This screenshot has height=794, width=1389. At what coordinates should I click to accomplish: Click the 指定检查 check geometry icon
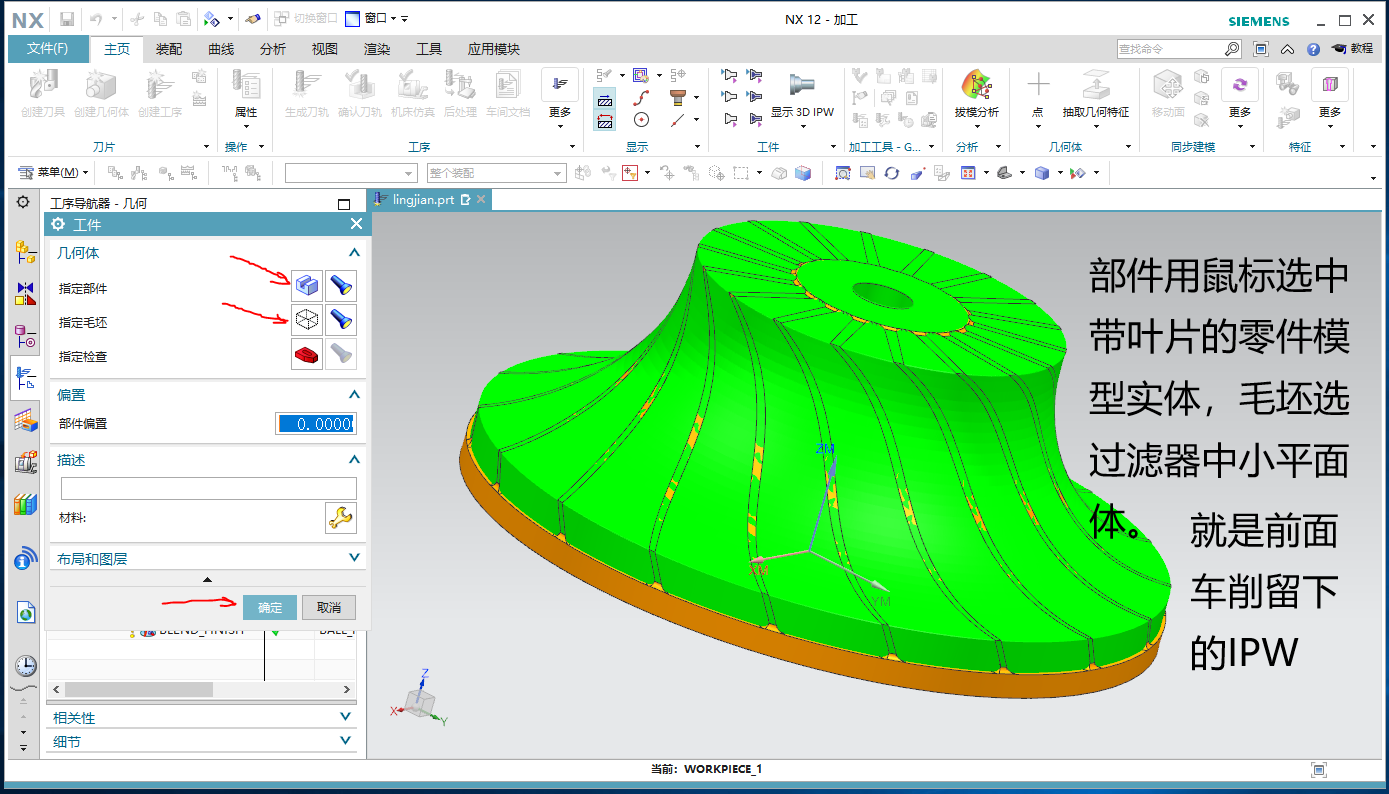pos(307,354)
